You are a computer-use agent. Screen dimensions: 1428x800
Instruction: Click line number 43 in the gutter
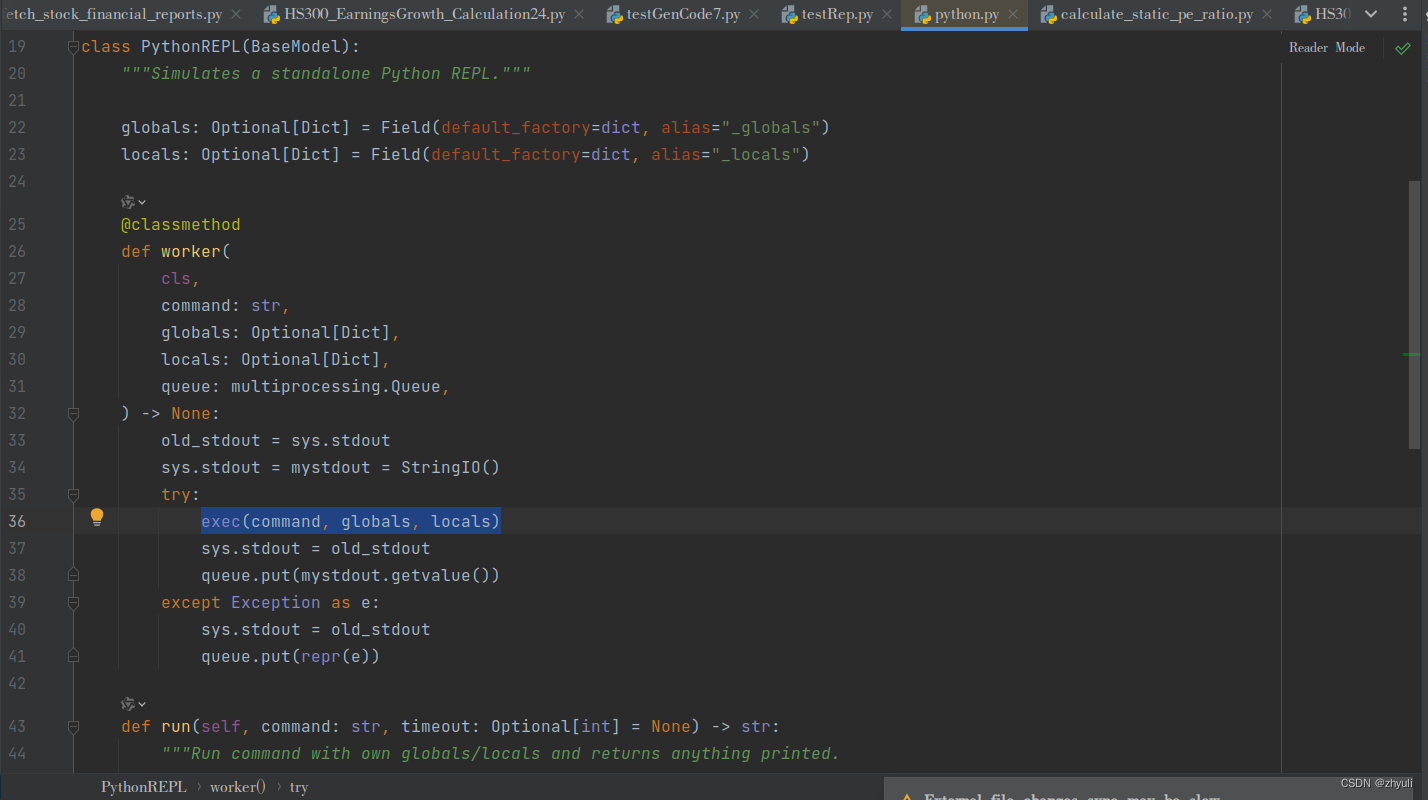16,726
